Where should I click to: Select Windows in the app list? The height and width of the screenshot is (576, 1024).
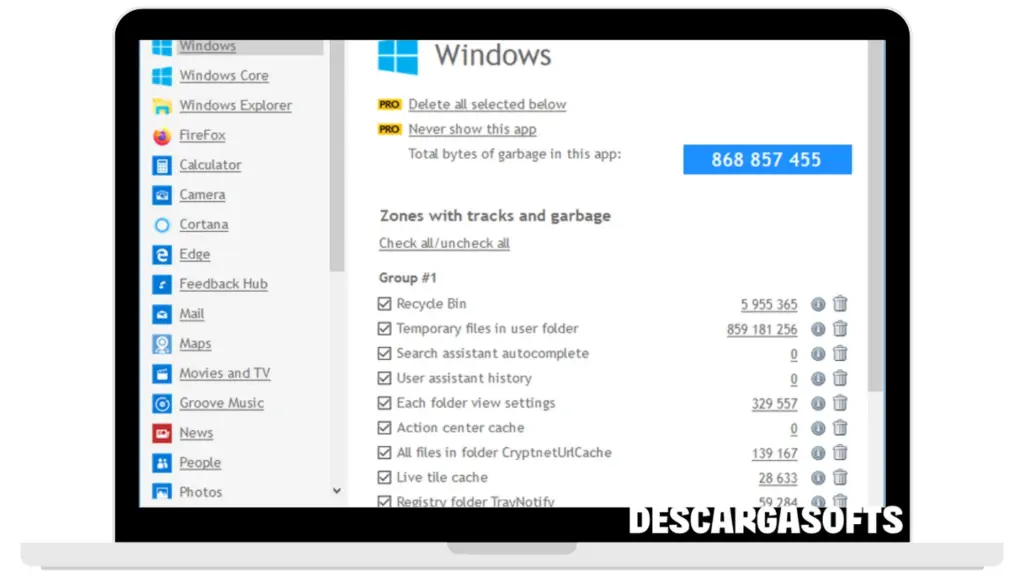[208, 46]
